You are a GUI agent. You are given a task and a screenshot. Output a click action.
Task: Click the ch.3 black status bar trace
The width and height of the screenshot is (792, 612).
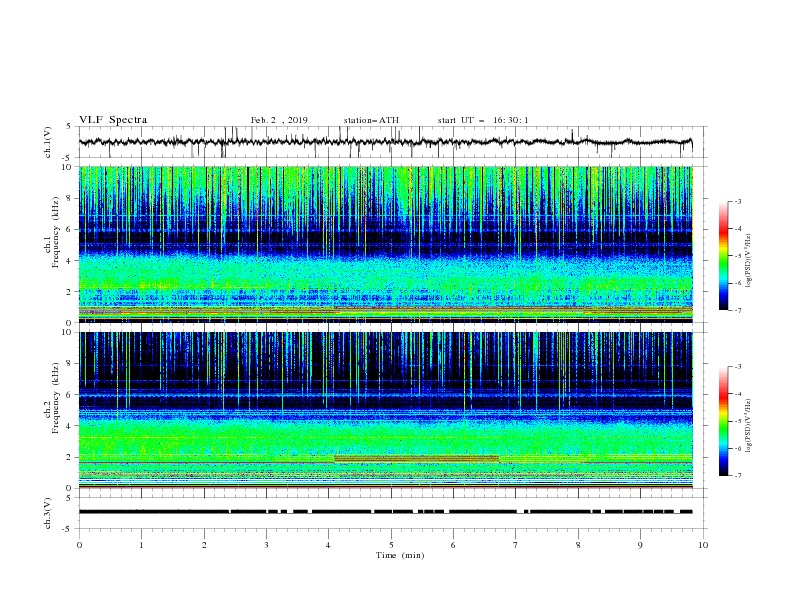386,512
